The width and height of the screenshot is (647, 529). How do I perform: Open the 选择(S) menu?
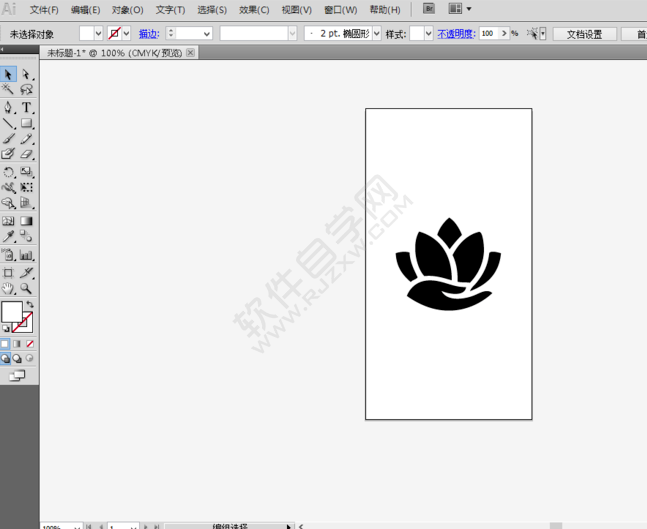(212, 10)
